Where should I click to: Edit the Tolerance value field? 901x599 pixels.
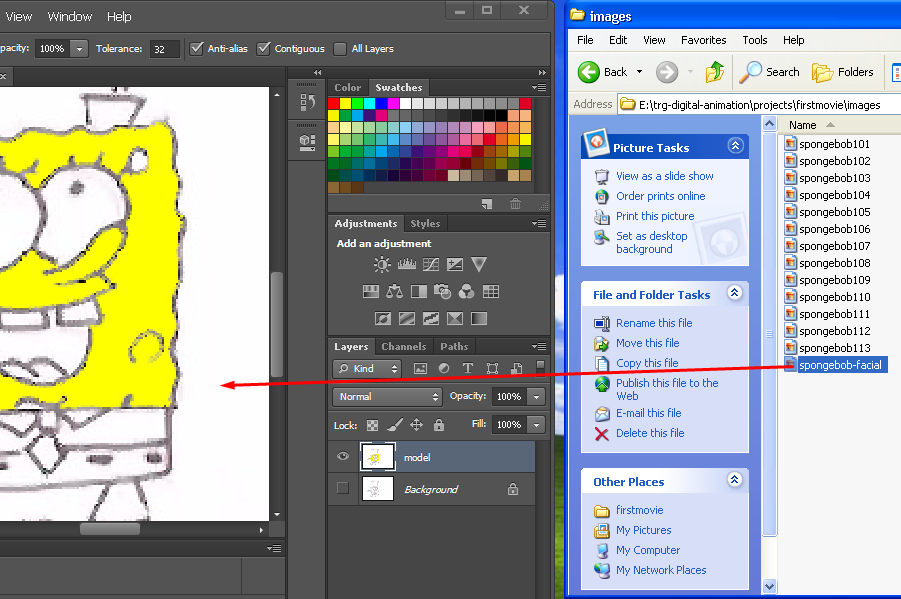click(164, 49)
